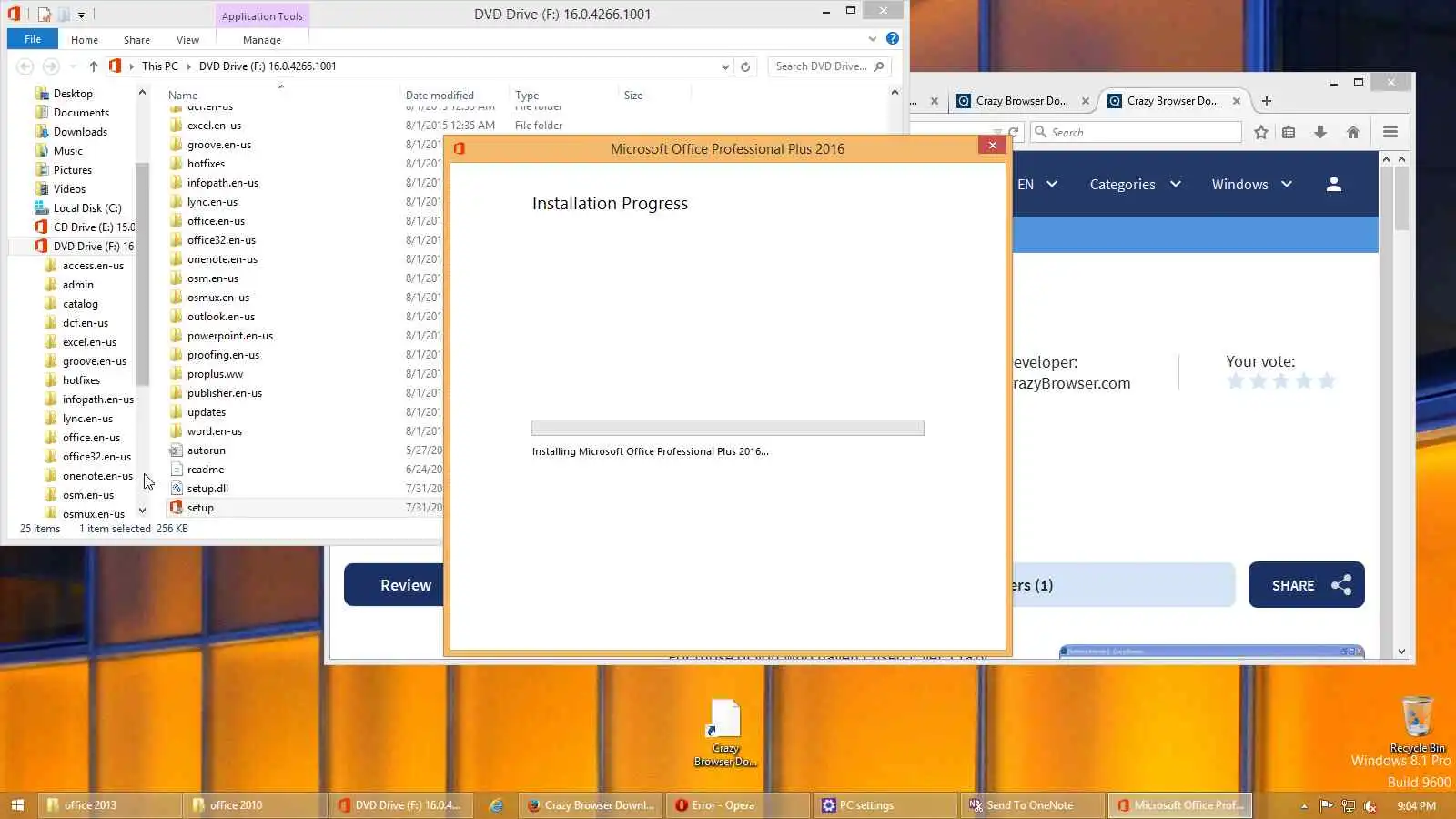Open the View ribbon tab
Screen dimensions: 1456x819
(188, 40)
